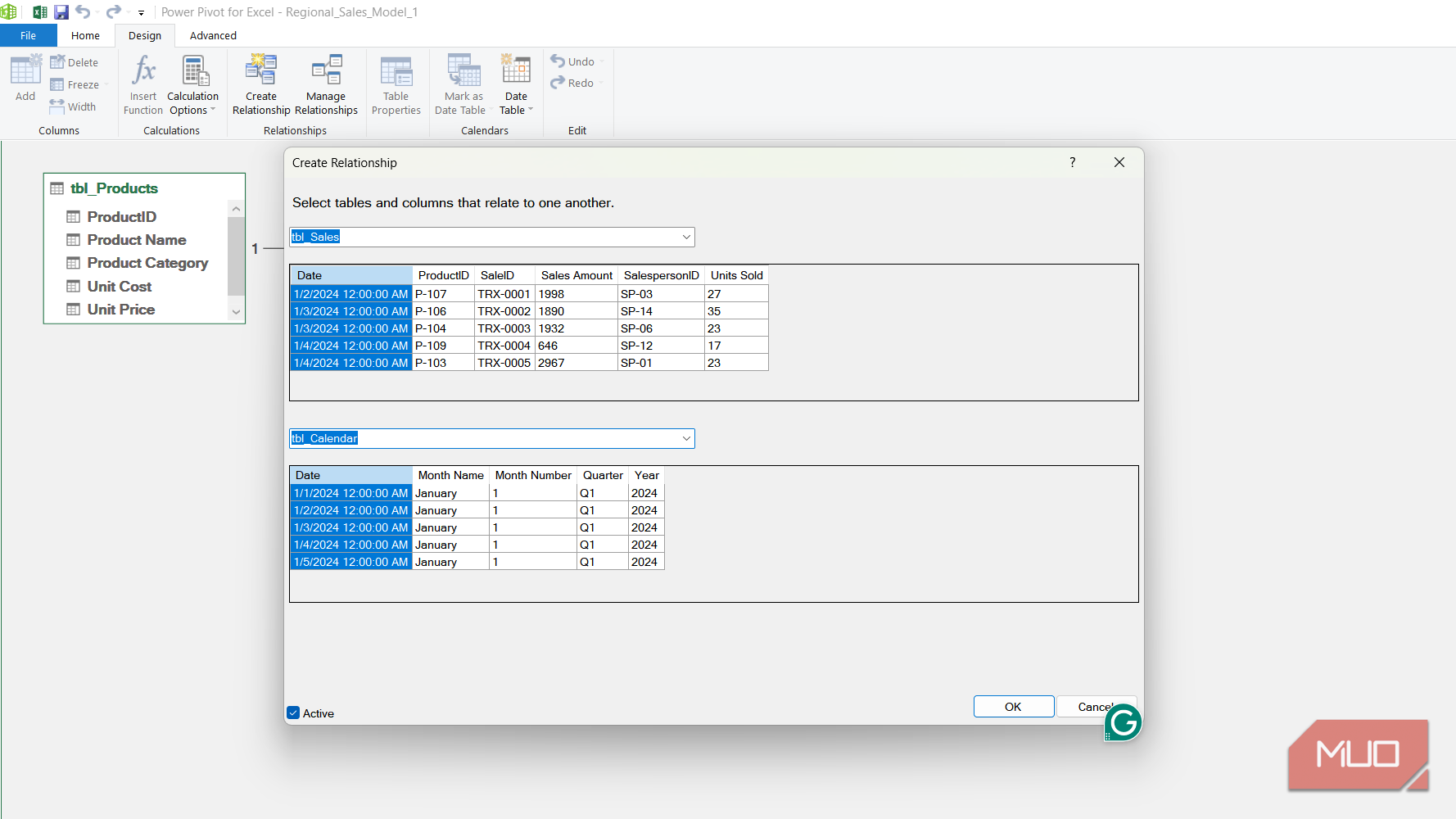Select Year column header
The width and height of the screenshot is (1456, 819).
pyautogui.click(x=646, y=475)
